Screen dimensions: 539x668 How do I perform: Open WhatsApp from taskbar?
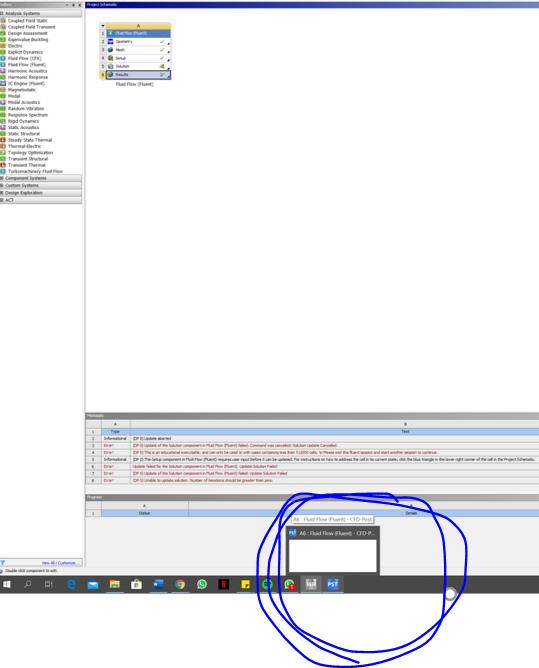click(202, 584)
